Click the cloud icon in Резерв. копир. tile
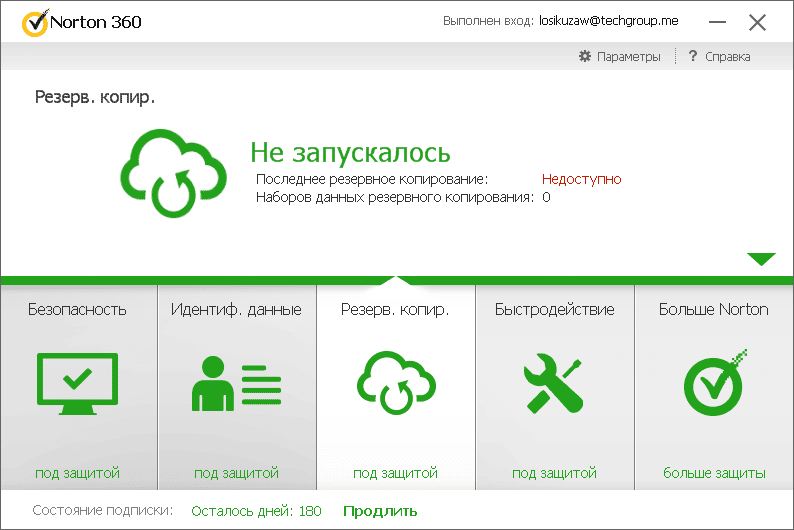Viewport: 794px width, 530px height. click(396, 383)
